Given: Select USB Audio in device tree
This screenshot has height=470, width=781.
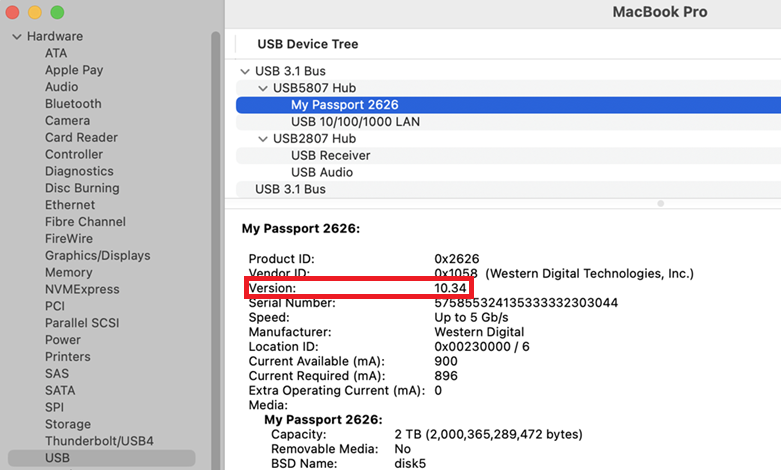Looking at the screenshot, I should point(322,172).
